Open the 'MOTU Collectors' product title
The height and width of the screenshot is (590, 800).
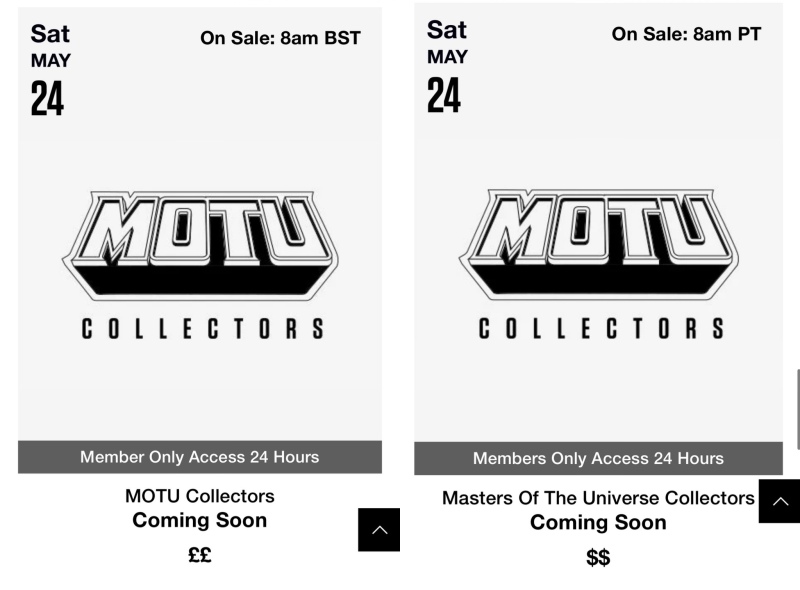[x=199, y=496]
